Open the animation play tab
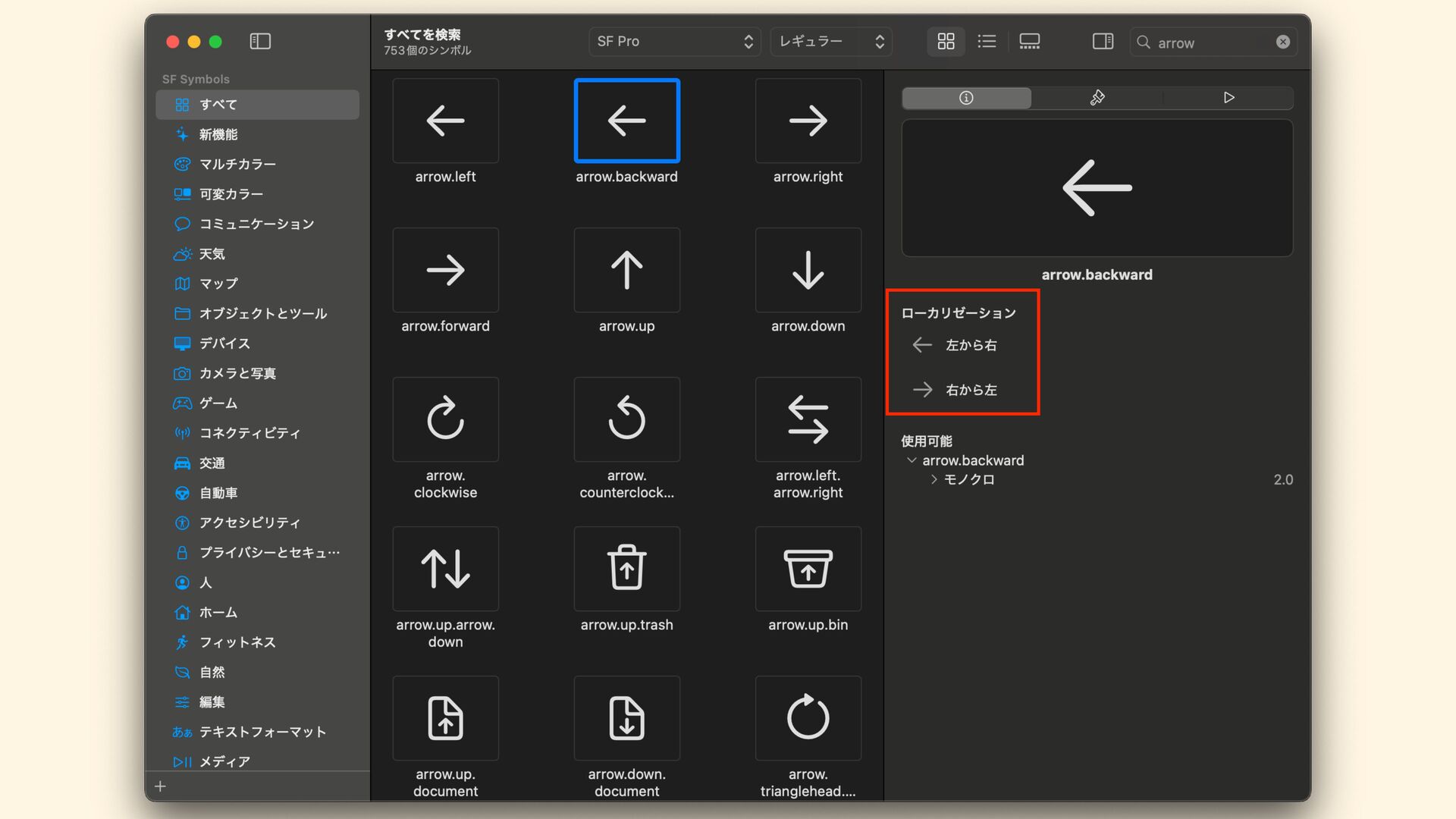This screenshot has width=1456, height=819. click(1228, 98)
